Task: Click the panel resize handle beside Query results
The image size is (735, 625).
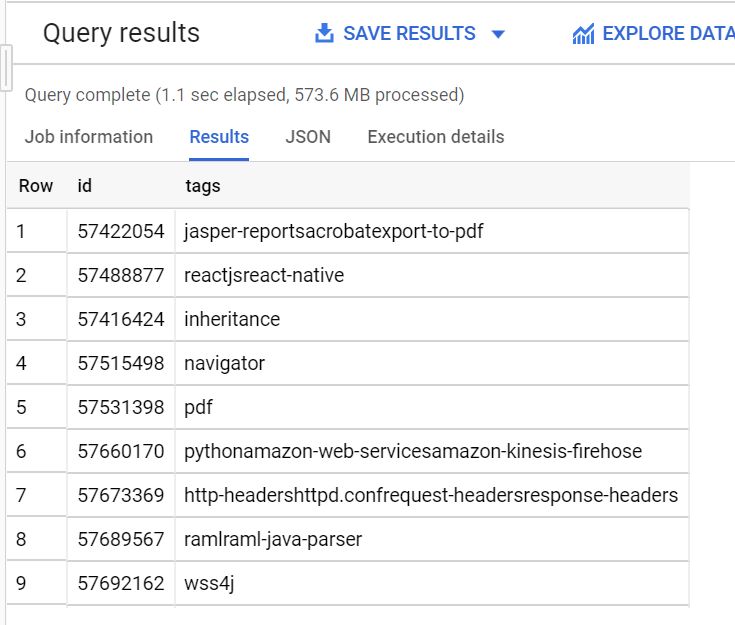Action: [x=6, y=68]
